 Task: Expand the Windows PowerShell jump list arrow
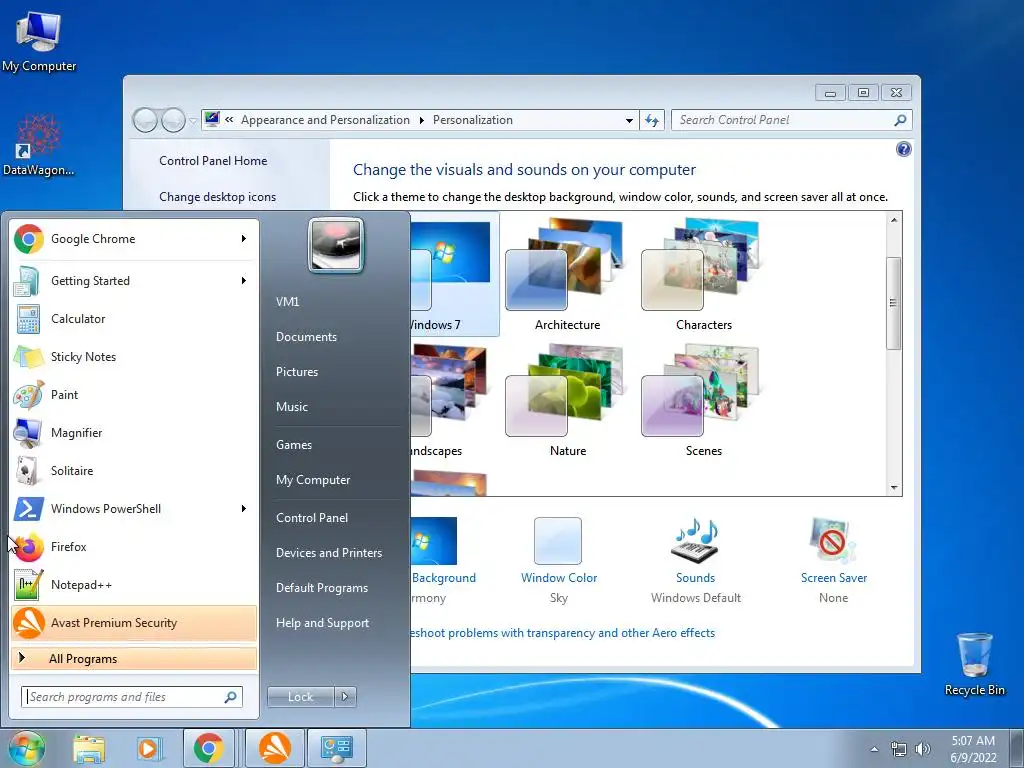click(244, 509)
